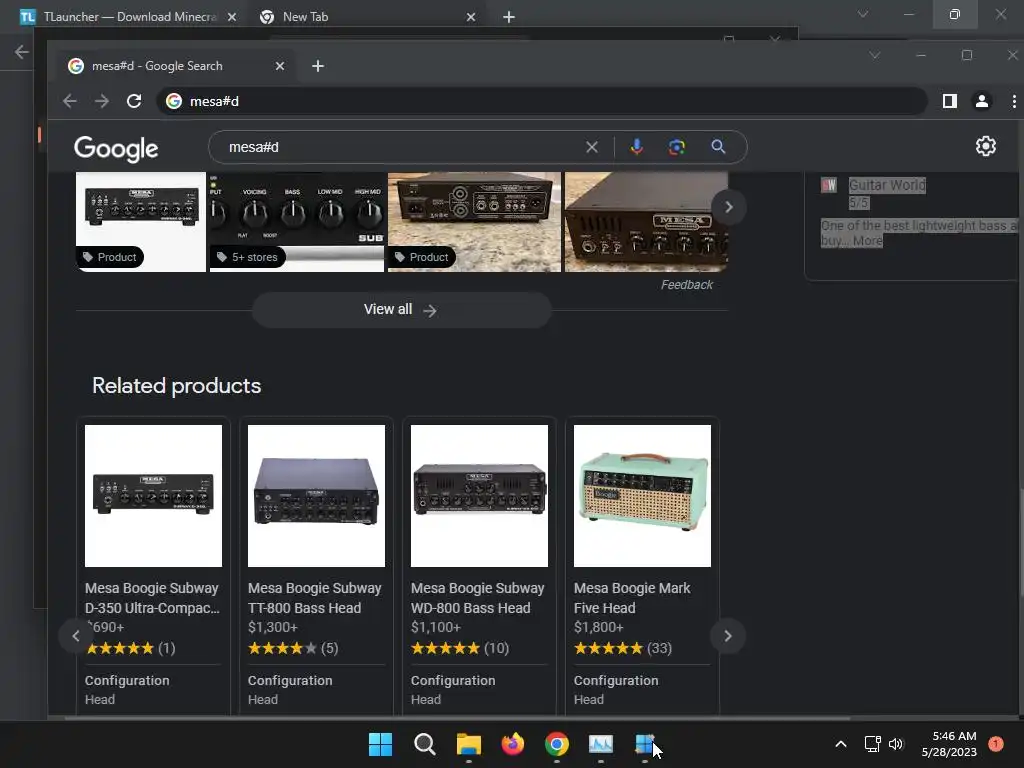1024x768 pixels.
Task: Open the Windows Start menu
Action: tap(380, 744)
